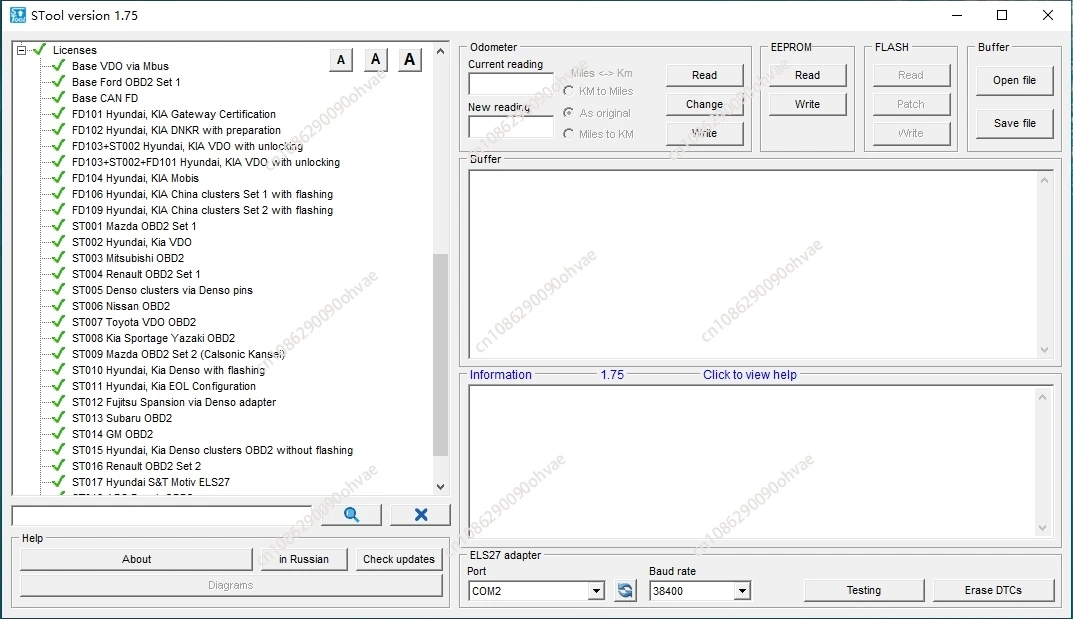Image resolution: width=1073 pixels, height=619 pixels.
Task: Click Read button in FLASH group
Action: point(911,75)
